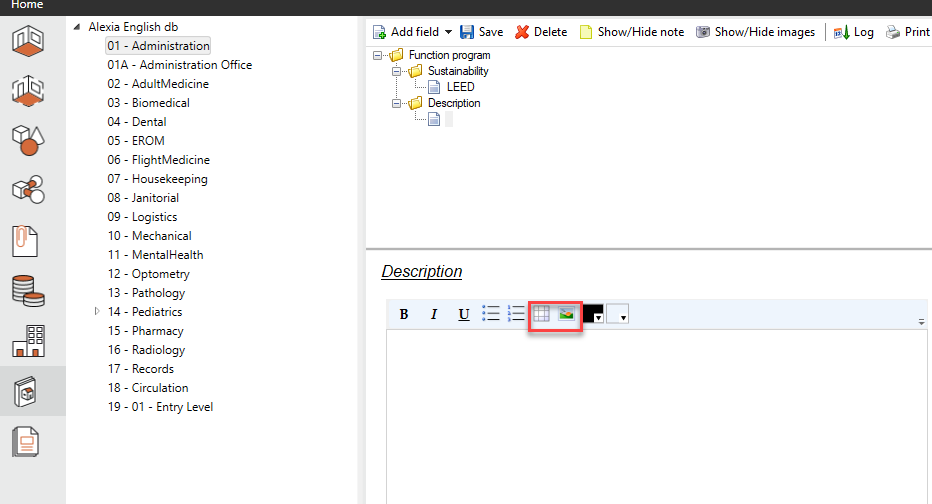Click the insert table icon
The width and height of the screenshot is (932, 504).
pyautogui.click(x=541, y=314)
